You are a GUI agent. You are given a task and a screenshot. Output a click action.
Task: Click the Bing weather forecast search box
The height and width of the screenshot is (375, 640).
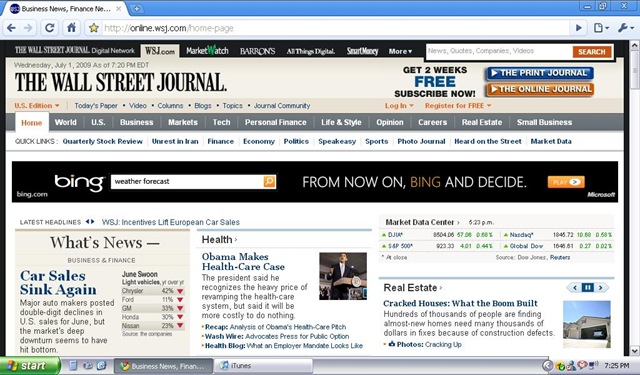click(x=187, y=182)
